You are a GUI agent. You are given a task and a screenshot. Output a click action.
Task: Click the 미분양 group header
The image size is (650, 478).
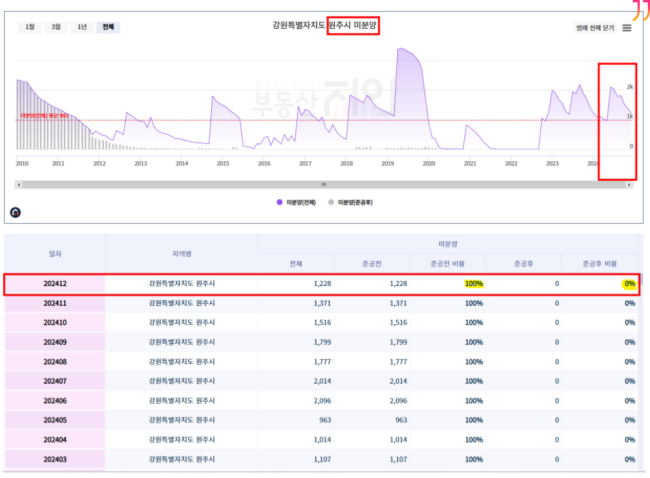coord(448,244)
